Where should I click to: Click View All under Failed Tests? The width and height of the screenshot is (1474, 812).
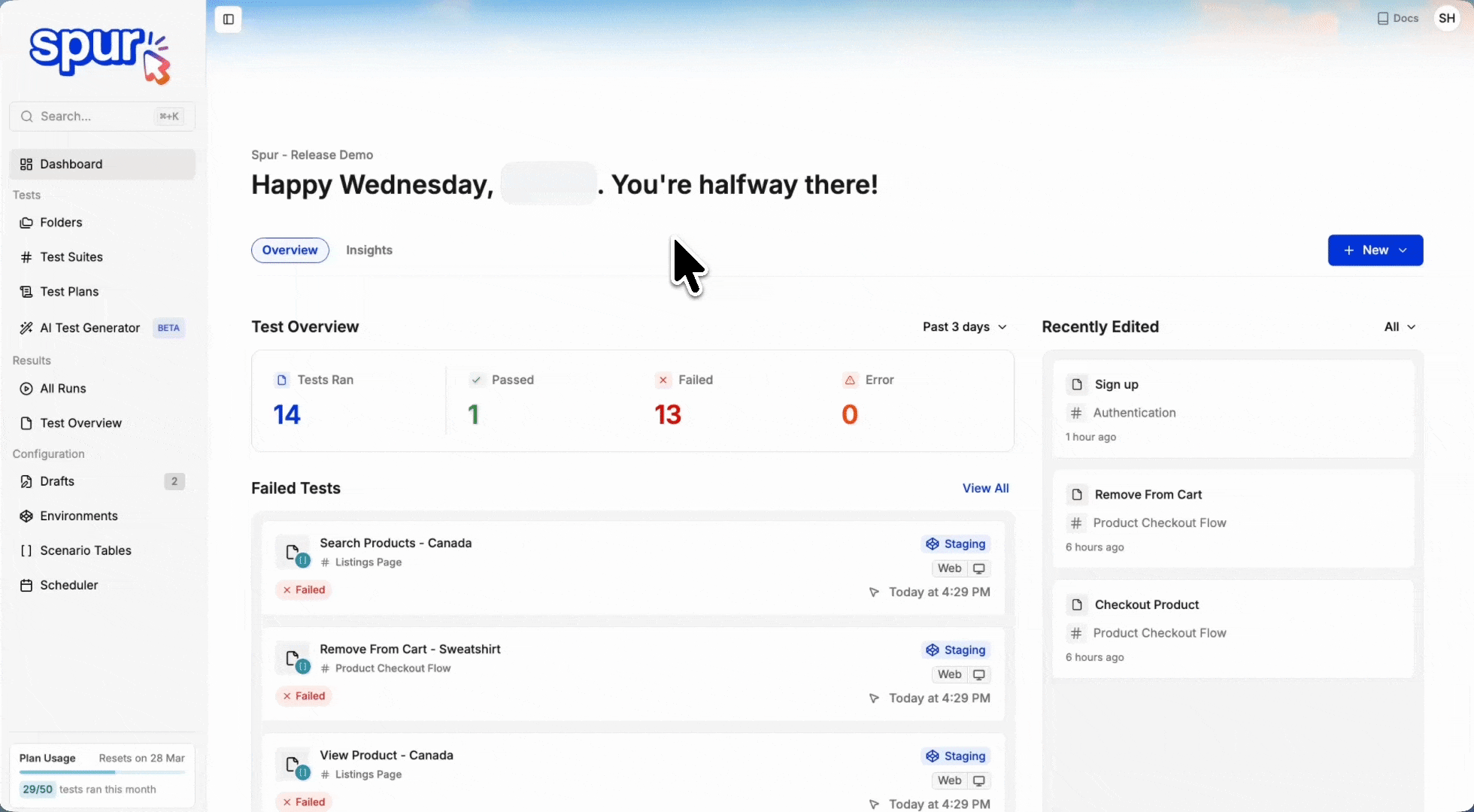click(x=985, y=488)
